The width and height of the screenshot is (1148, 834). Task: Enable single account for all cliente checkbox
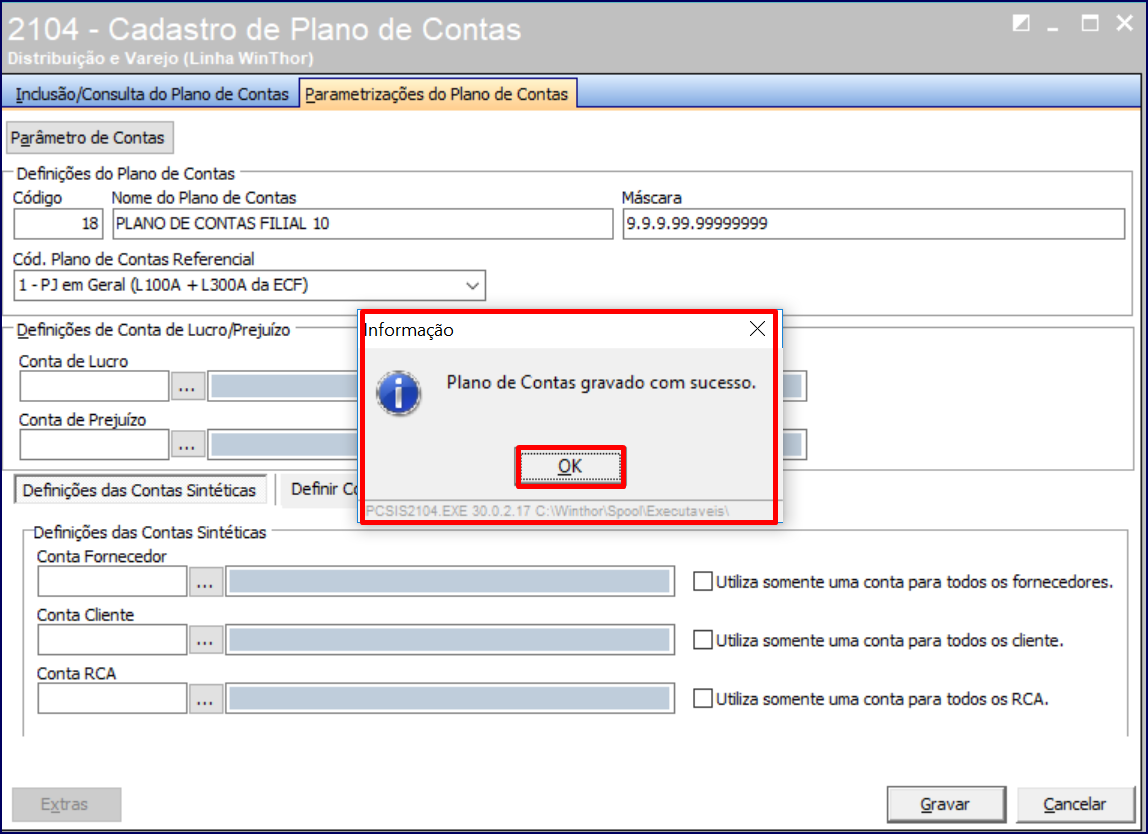coord(703,640)
